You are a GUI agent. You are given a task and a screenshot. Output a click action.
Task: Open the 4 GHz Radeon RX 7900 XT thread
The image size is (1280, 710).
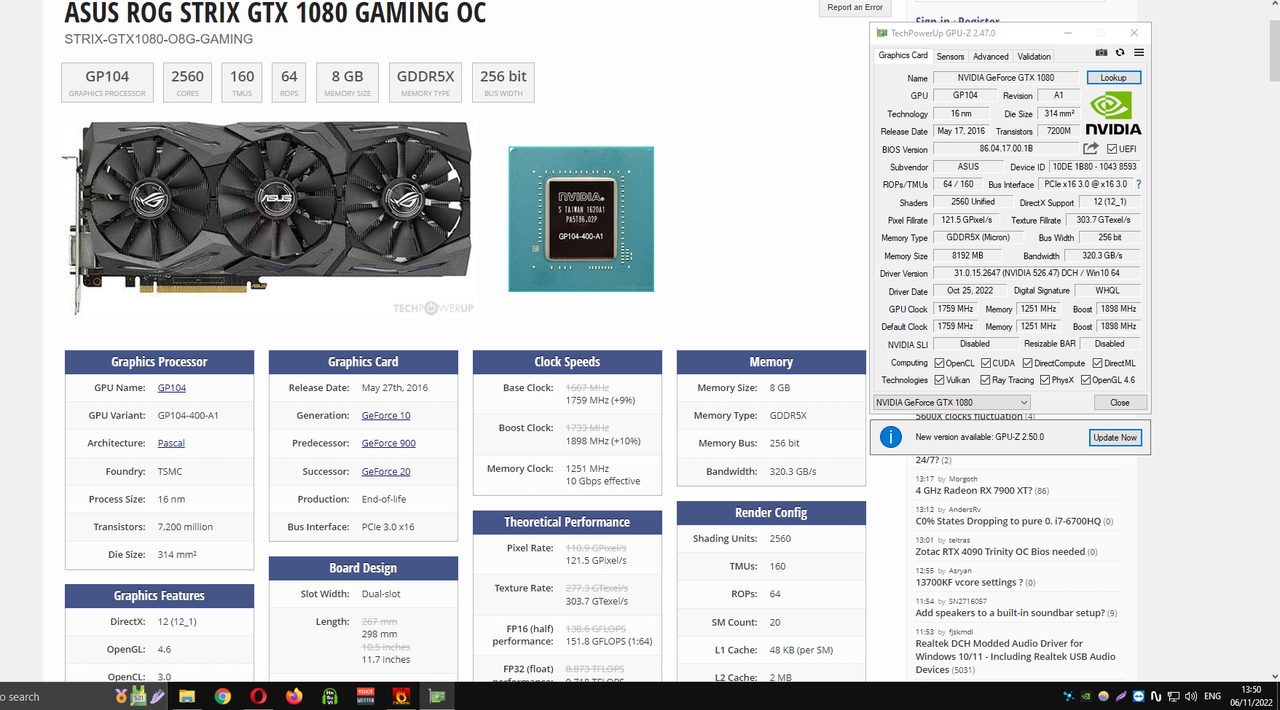pyautogui.click(x=973, y=491)
